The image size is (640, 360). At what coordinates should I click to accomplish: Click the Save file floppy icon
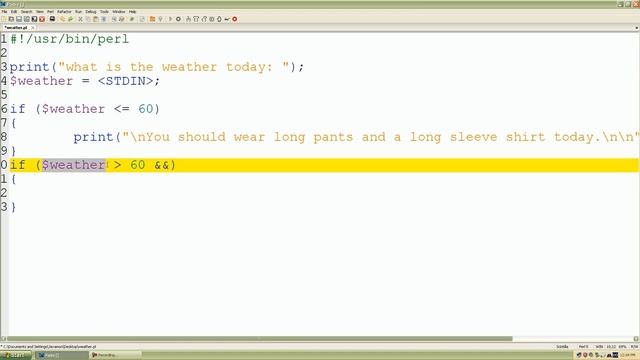pos(19,19)
